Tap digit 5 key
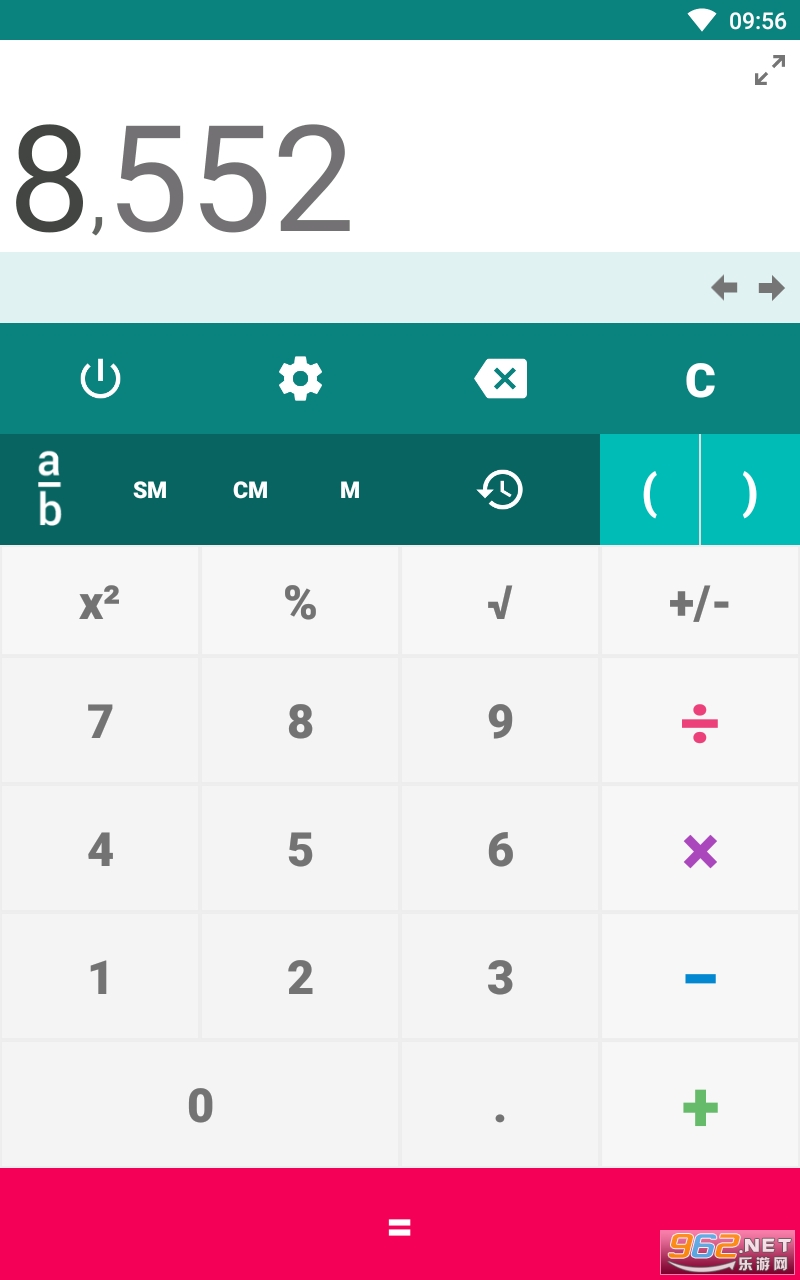The height and width of the screenshot is (1280, 800). coord(300,849)
